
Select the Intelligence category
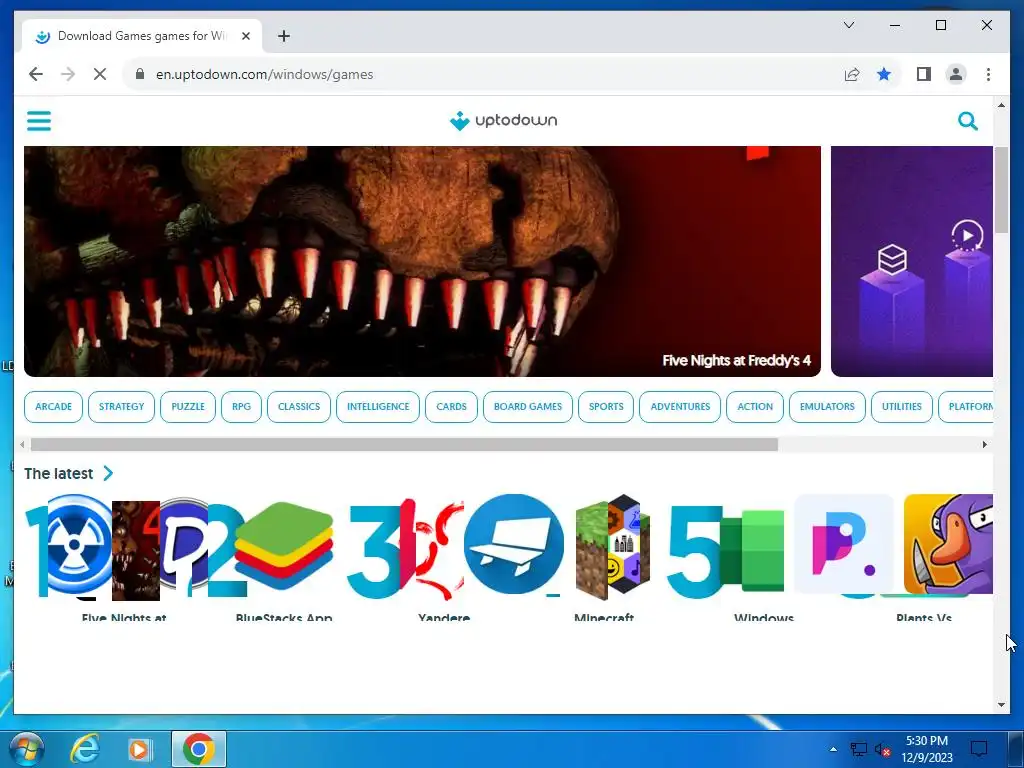378,407
